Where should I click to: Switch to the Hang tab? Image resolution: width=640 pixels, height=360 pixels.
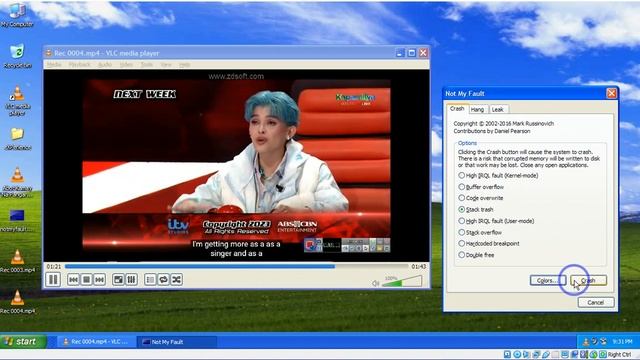[x=477, y=109]
